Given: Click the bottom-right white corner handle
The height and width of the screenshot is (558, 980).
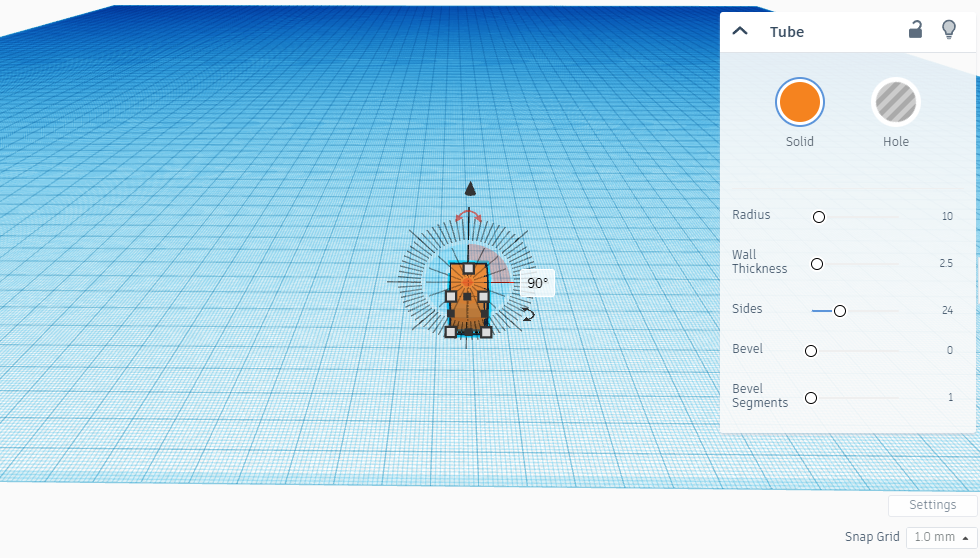Looking at the screenshot, I should pos(486,332).
